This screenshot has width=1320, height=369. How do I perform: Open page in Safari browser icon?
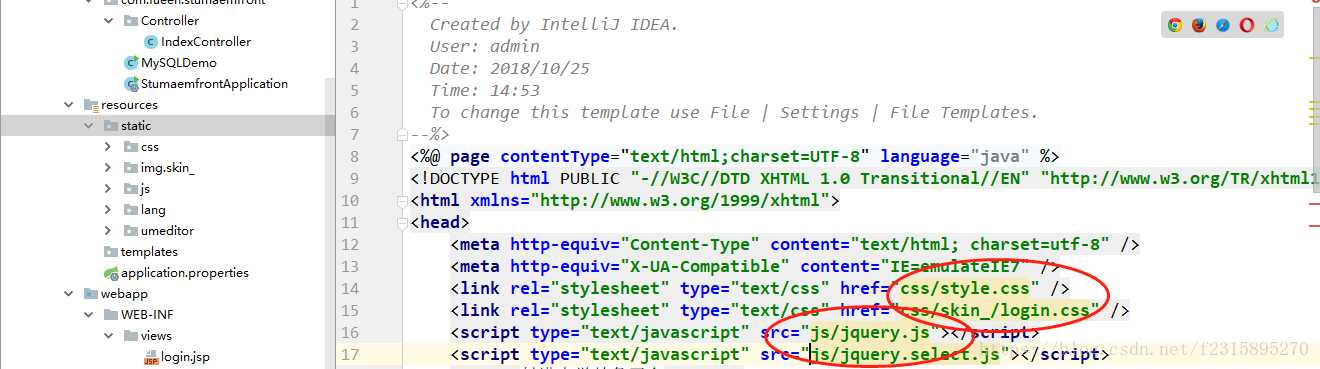pyautogui.click(x=1223, y=26)
